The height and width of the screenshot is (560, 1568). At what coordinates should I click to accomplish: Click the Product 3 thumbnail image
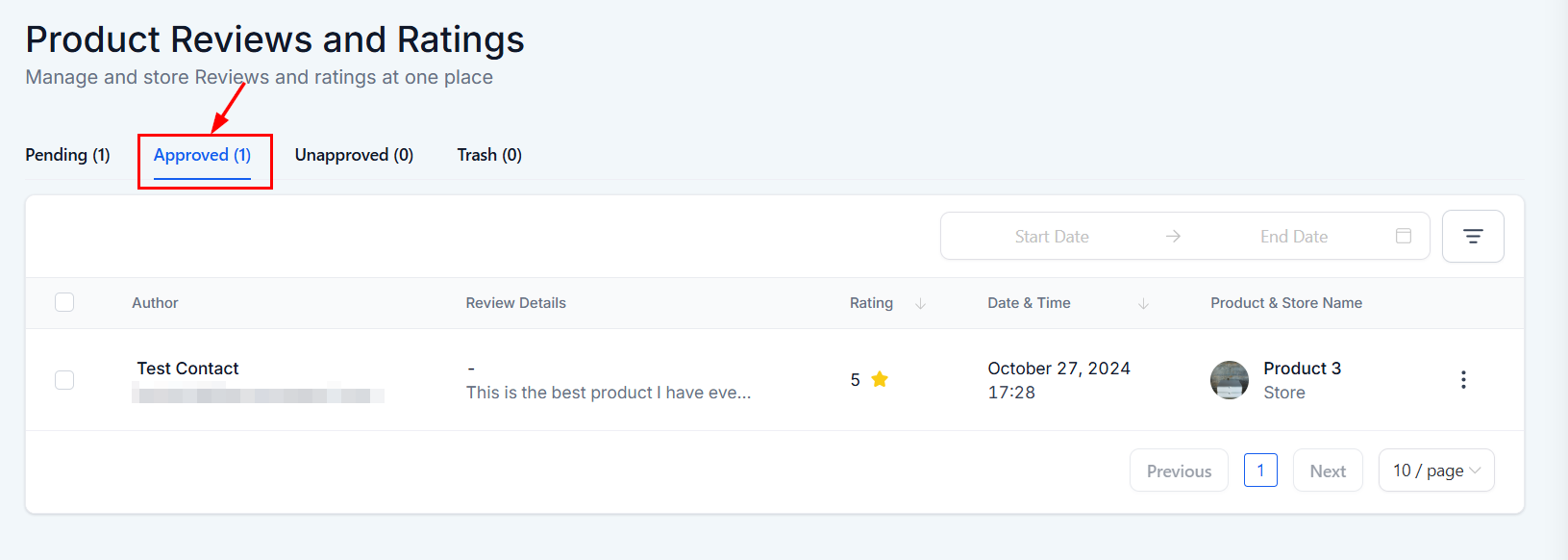[x=1229, y=380]
